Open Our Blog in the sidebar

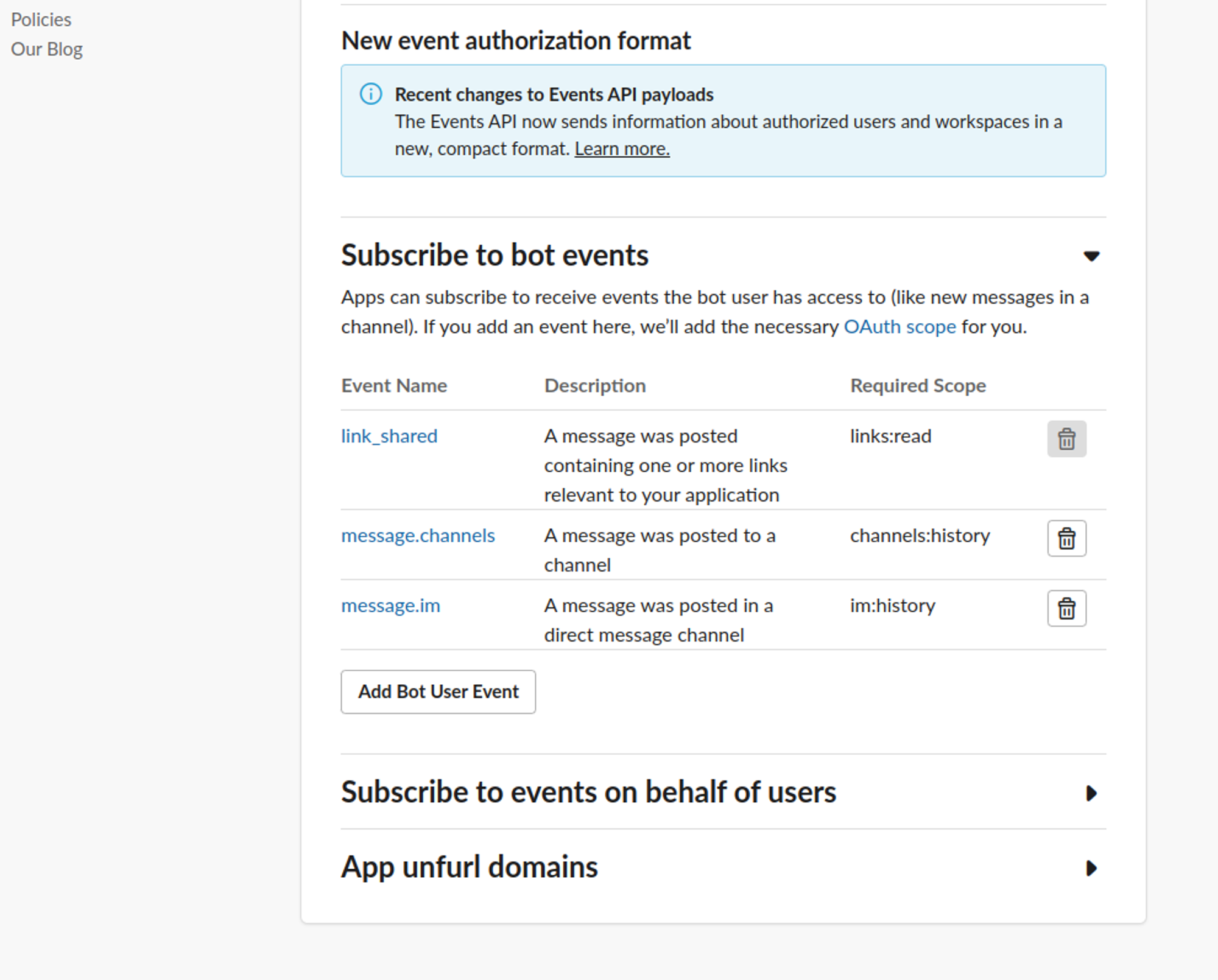coord(47,49)
